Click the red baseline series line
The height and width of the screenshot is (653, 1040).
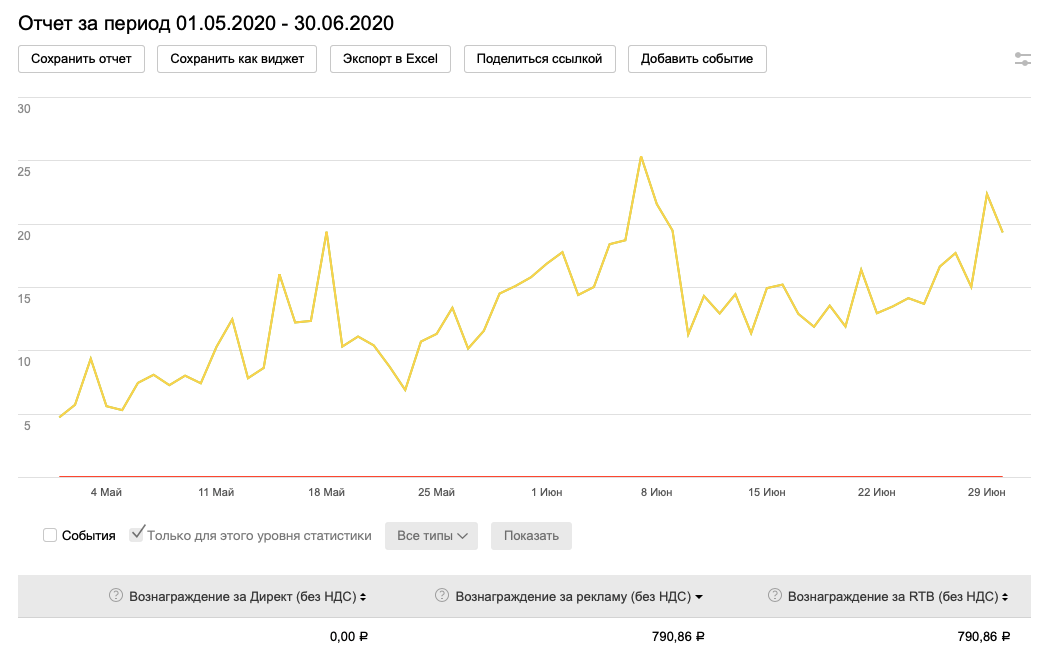click(531, 476)
